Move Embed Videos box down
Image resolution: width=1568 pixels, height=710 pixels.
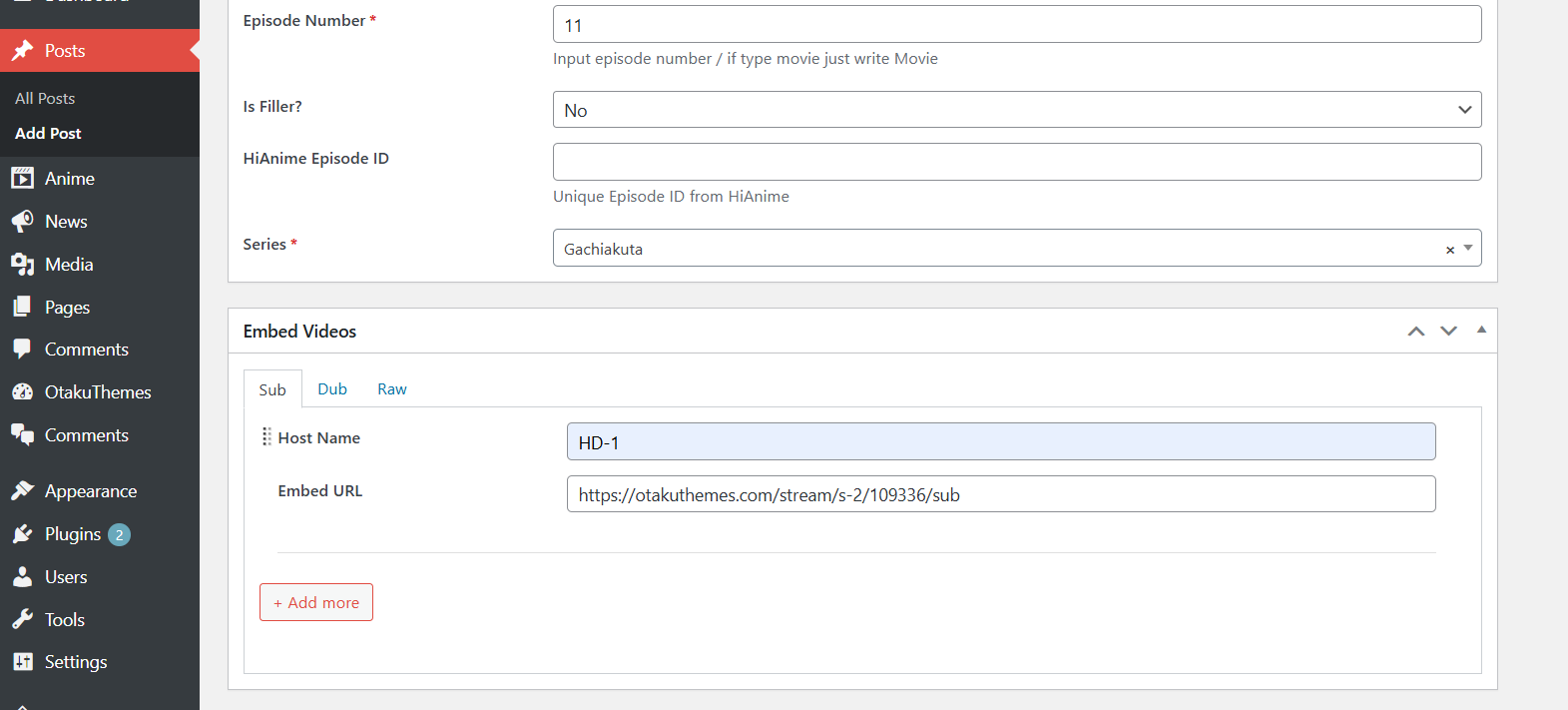1449,332
